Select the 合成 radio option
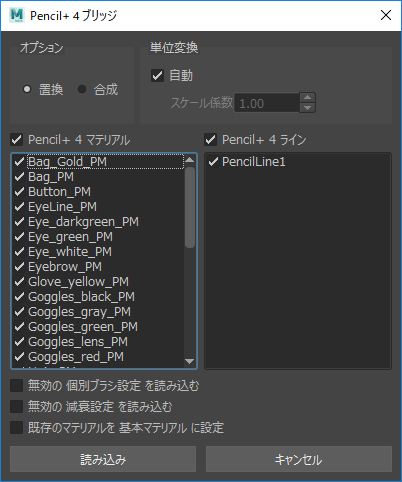 [82, 89]
